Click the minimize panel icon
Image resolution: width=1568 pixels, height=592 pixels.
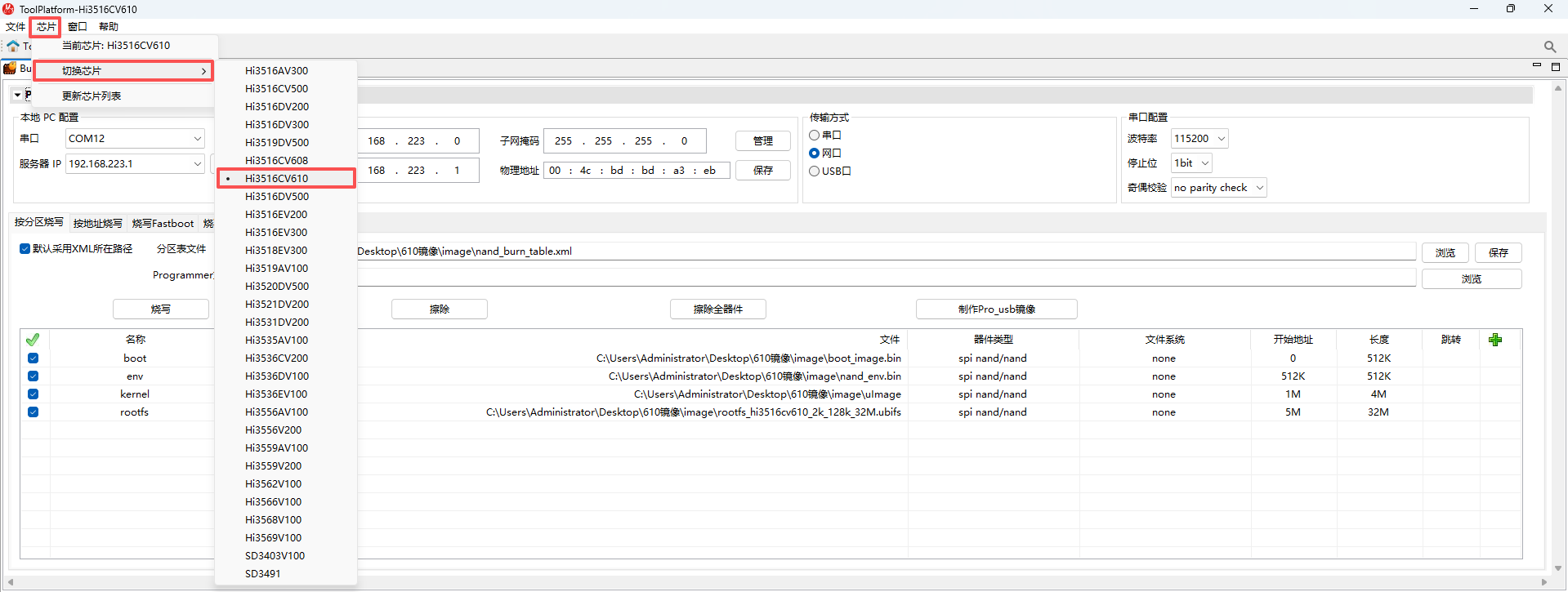coord(1537,66)
